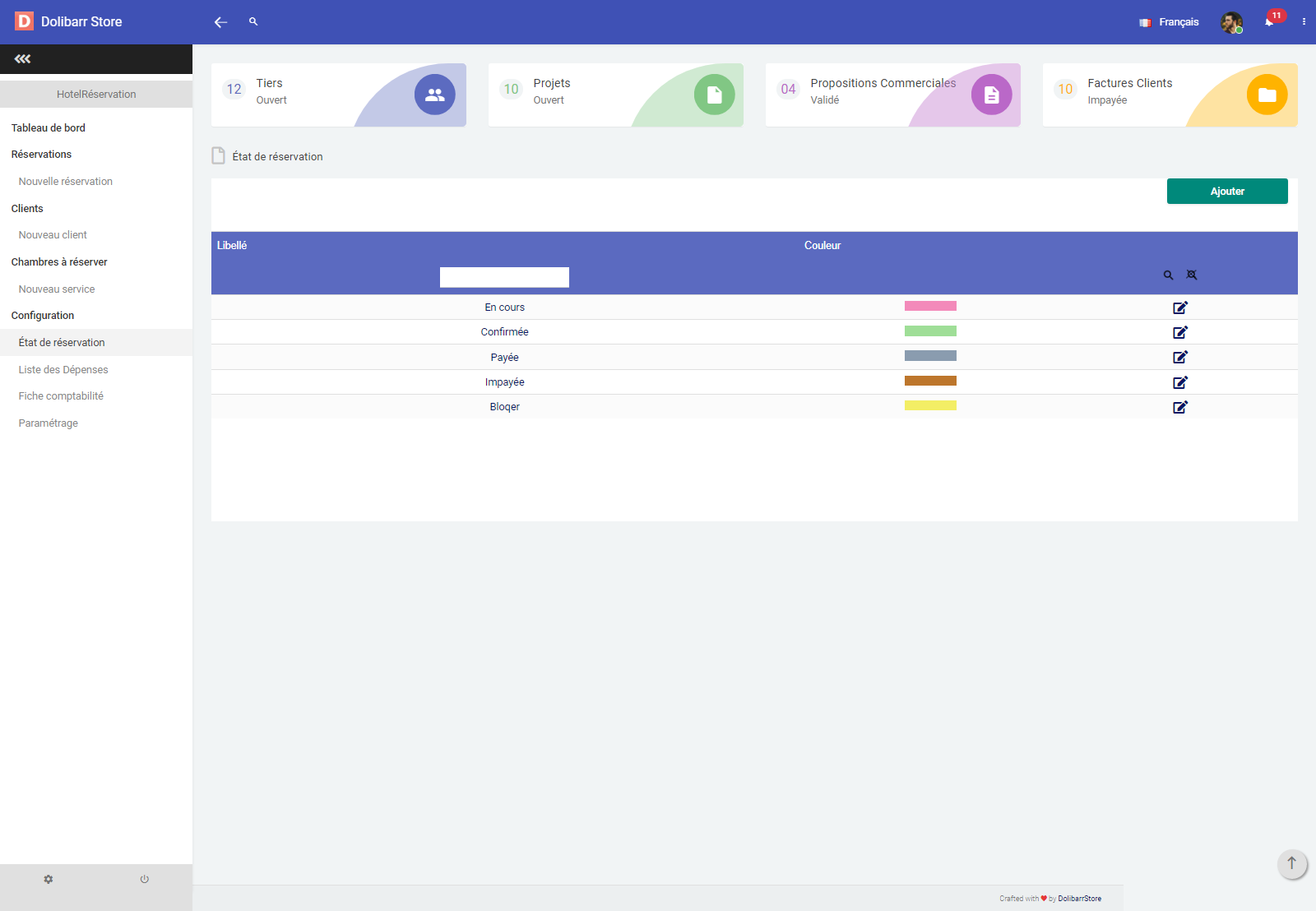Viewport: 1316px width, 911px height.
Task: Select Nouveau service
Action: 57,289
